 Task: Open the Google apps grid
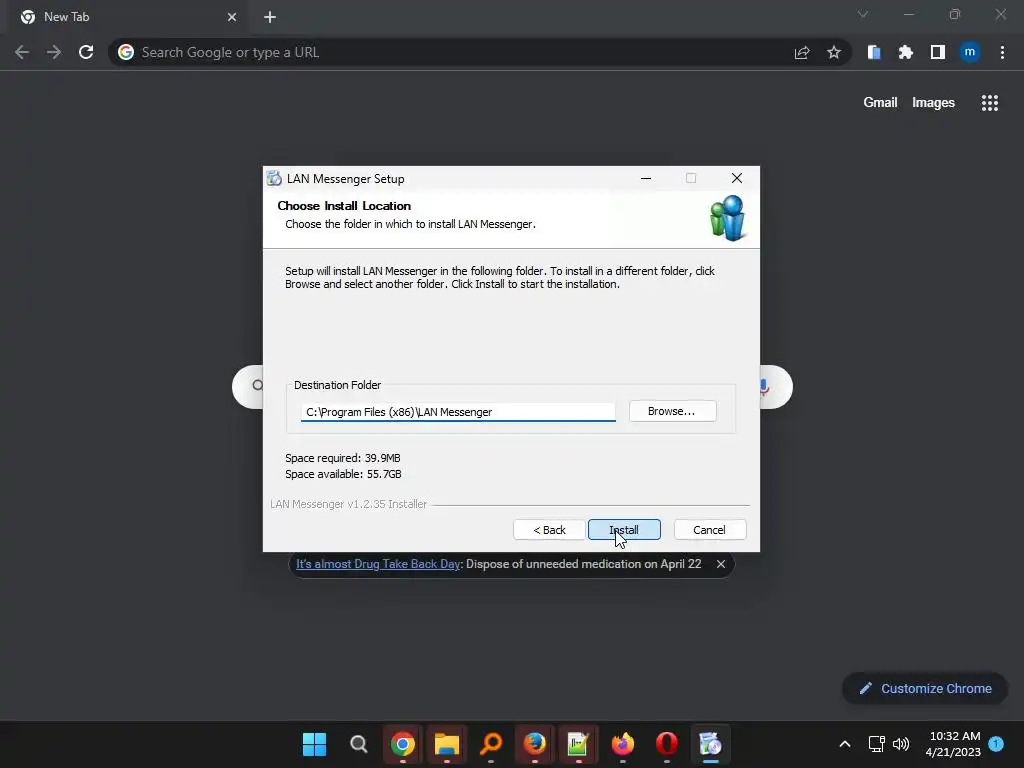pos(990,103)
